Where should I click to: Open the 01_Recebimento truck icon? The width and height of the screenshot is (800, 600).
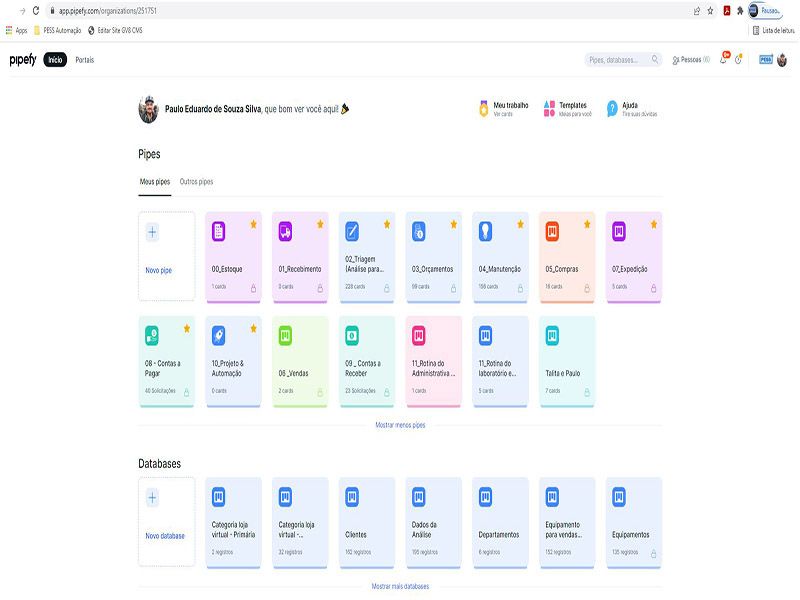point(285,231)
